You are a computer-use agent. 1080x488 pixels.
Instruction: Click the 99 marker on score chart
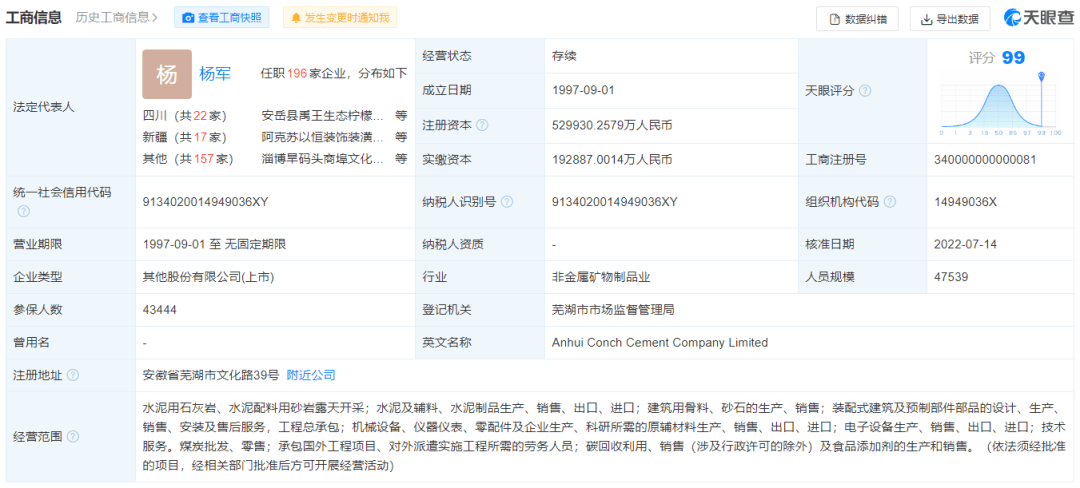[x=1041, y=77]
